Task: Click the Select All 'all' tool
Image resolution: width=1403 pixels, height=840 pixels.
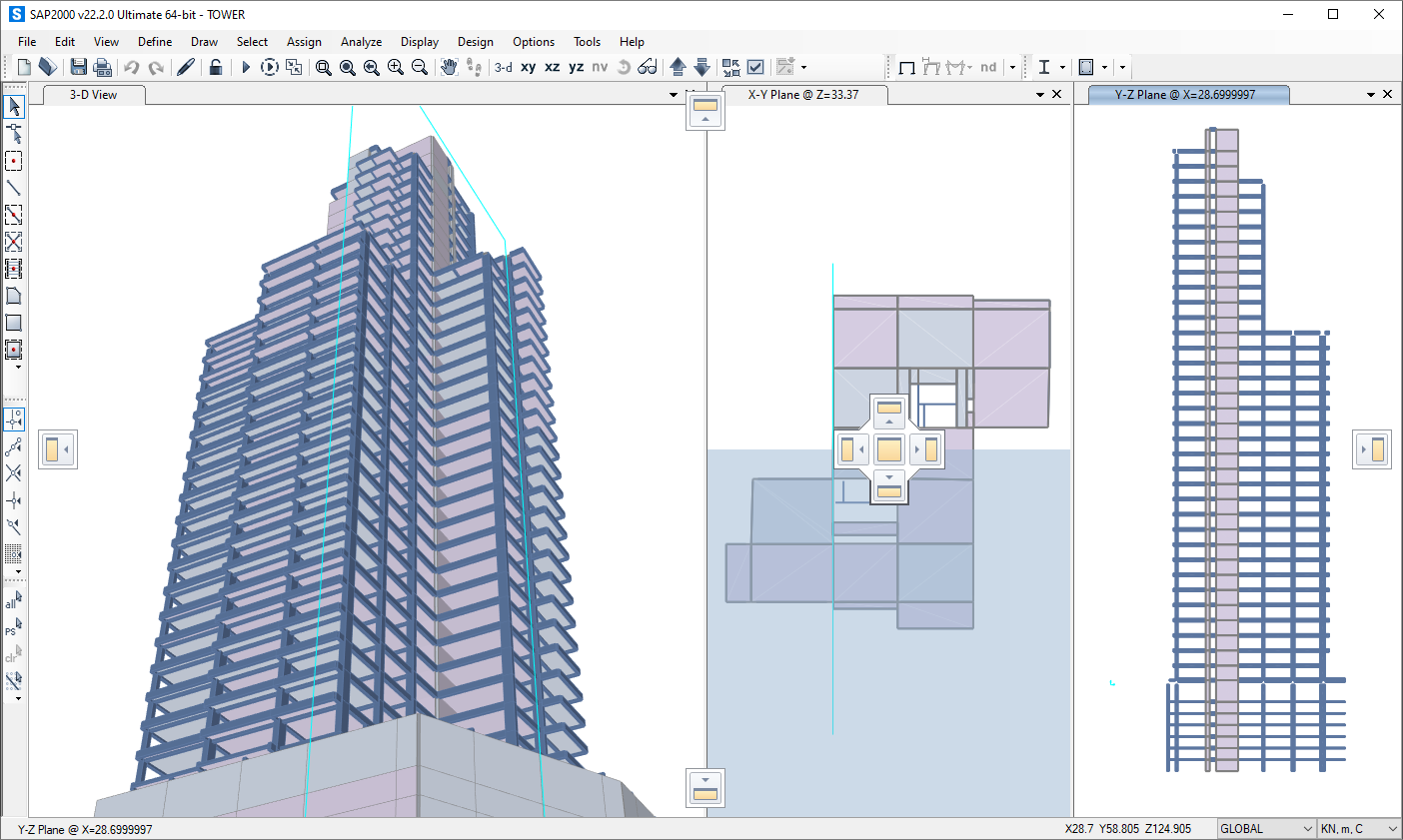Action: 14,600
